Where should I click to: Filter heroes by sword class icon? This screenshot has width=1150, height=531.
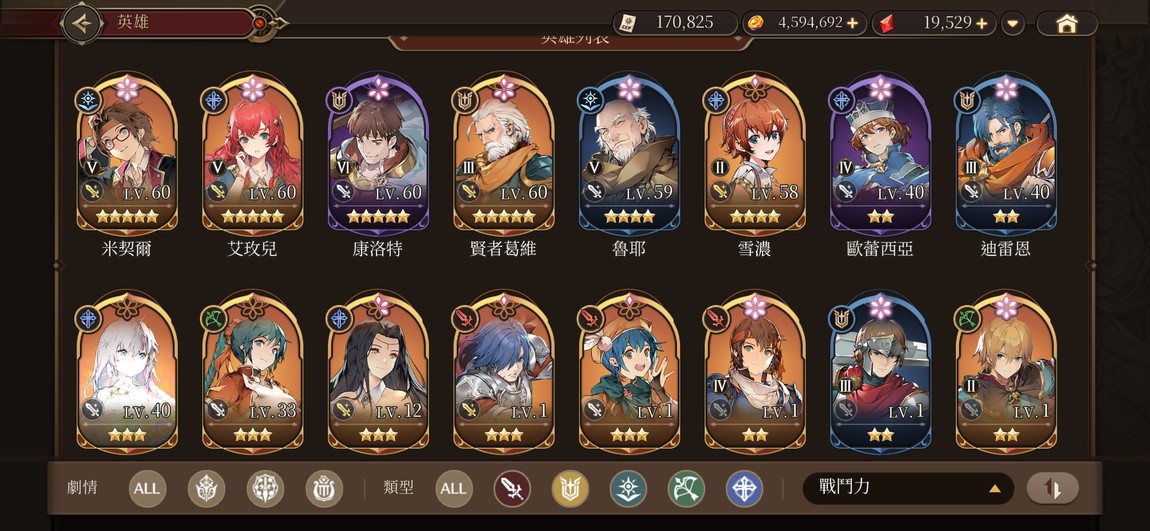pyautogui.click(x=512, y=489)
